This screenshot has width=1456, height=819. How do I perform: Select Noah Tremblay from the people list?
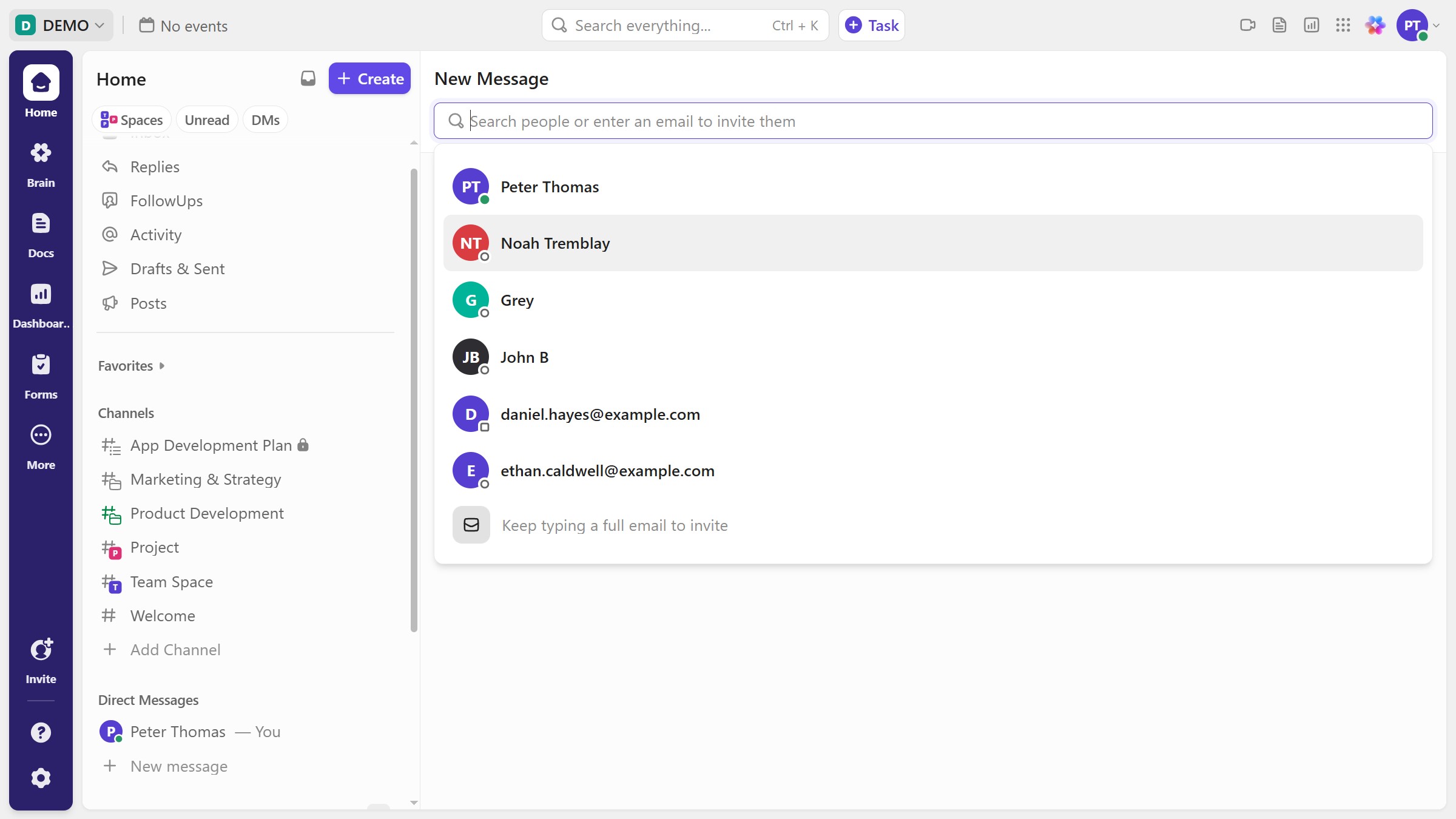pyautogui.click(x=554, y=243)
